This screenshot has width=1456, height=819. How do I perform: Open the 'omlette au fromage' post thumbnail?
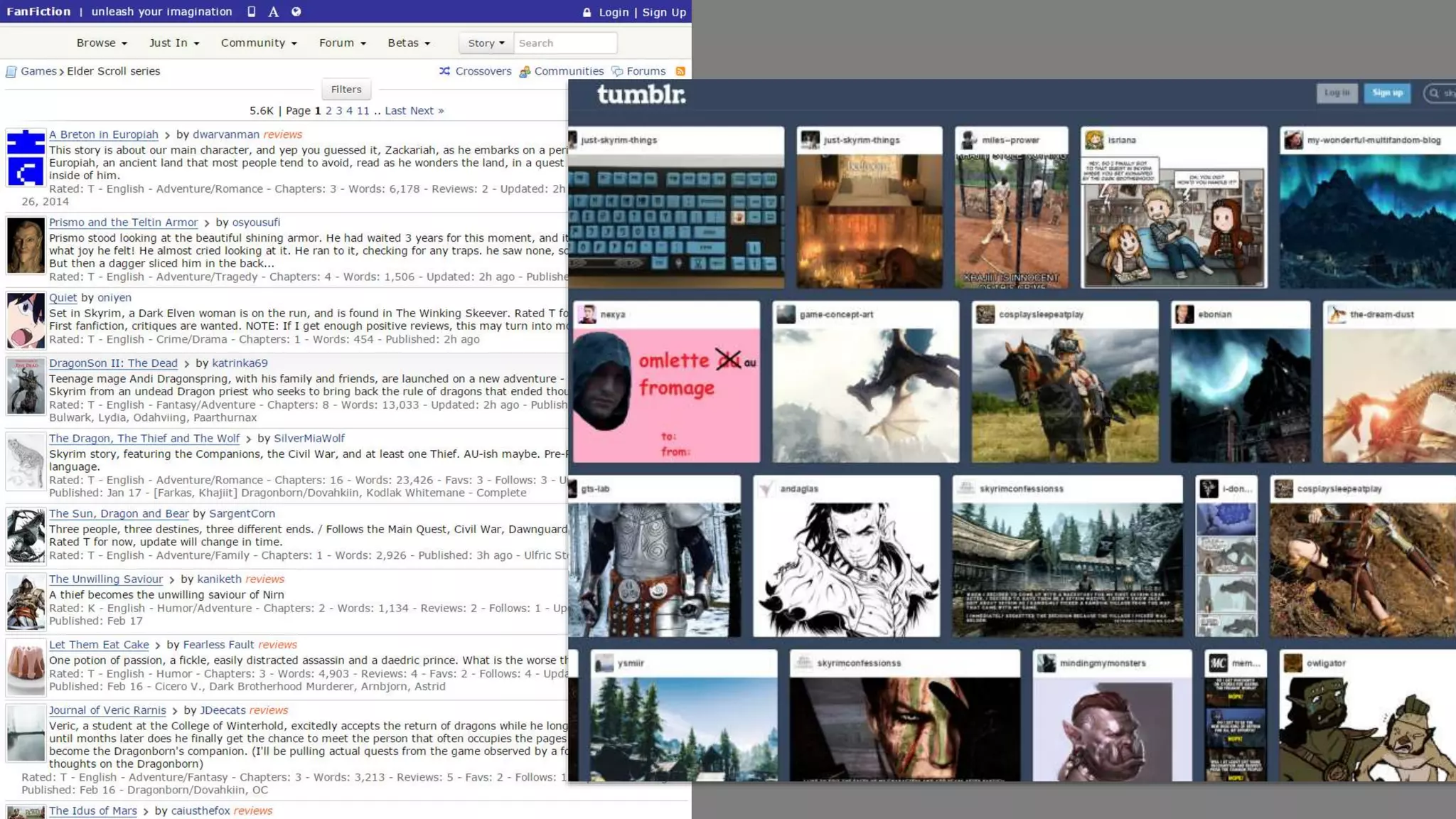(666, 395)
